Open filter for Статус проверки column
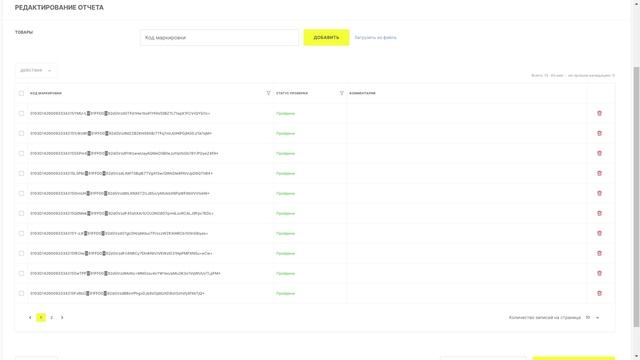The width and height of the screenshot is (640, 360). point(342,93)
